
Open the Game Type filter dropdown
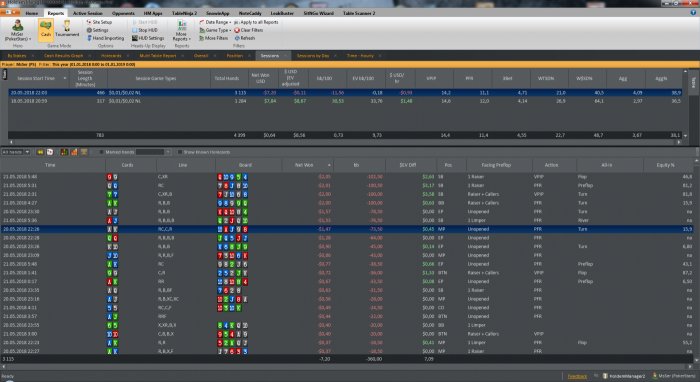tap(215, 30)
